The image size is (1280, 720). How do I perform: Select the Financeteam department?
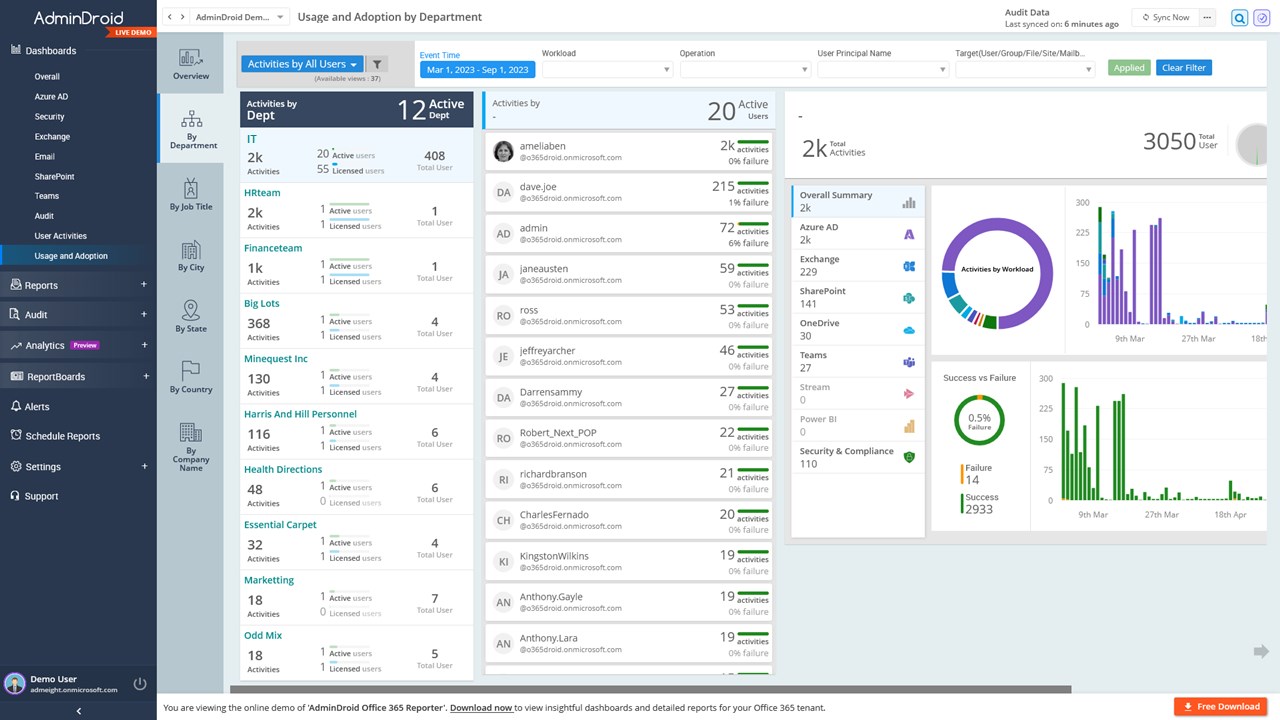coord(357,265)
